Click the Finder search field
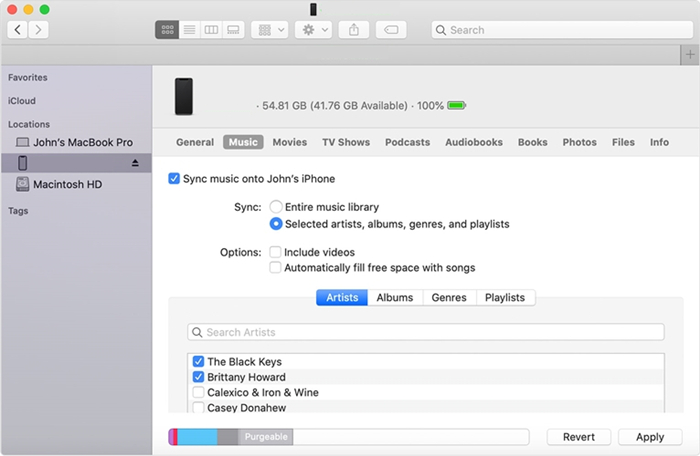 click(x=562, y=30)
